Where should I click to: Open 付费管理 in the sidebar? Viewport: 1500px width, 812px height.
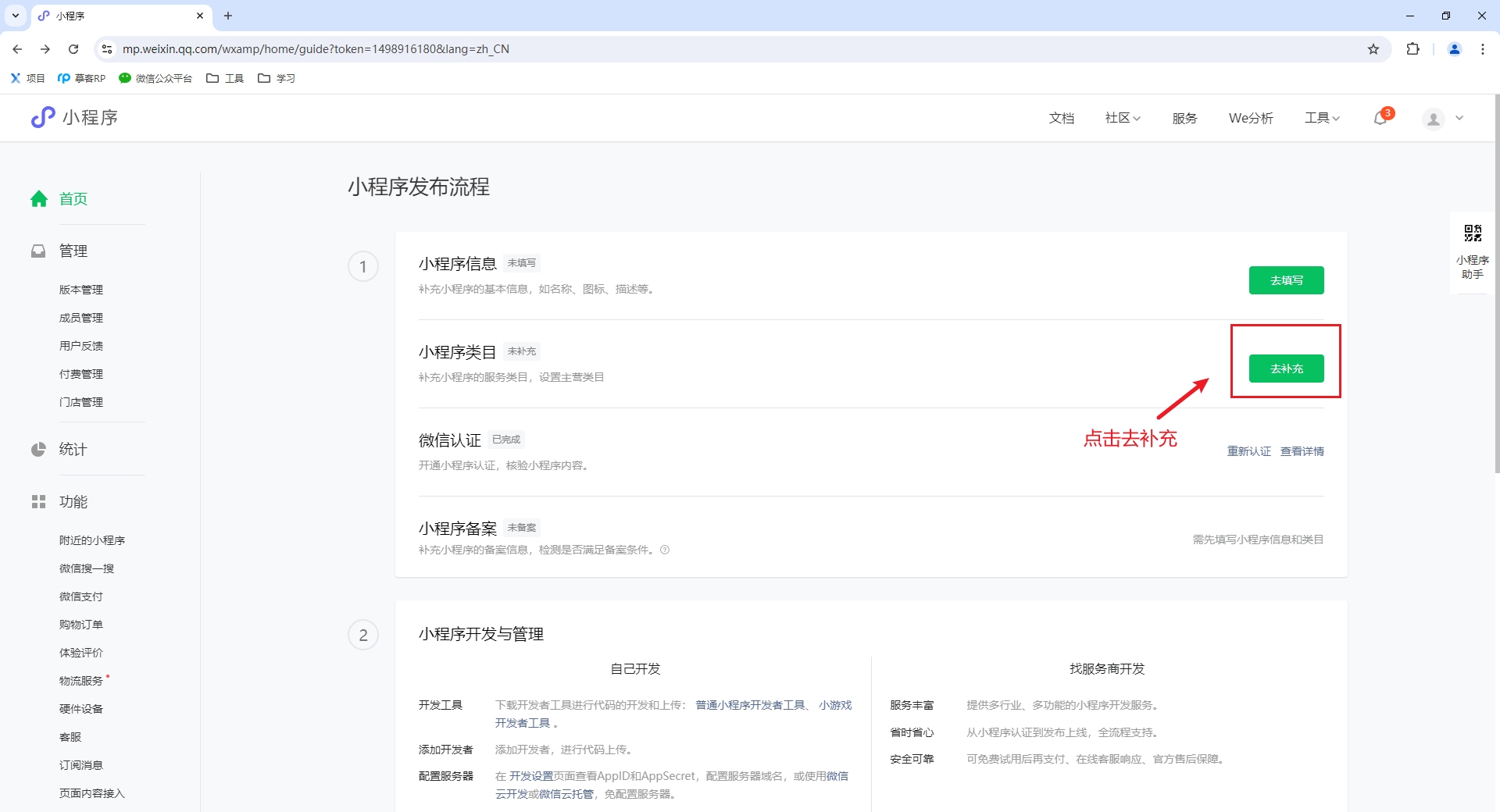point(81,374)
